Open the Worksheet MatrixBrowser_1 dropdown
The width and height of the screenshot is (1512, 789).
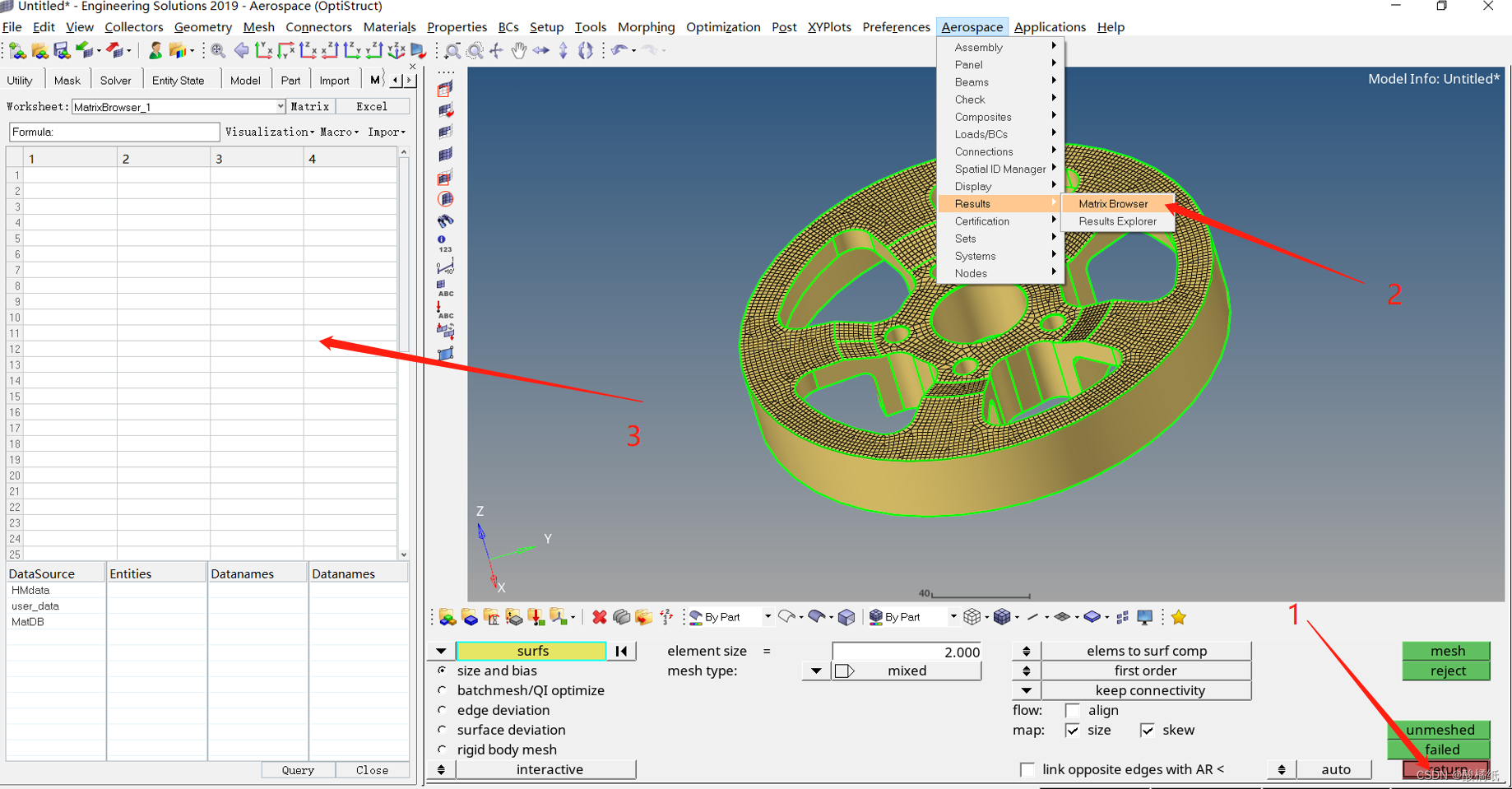(280, 107)
